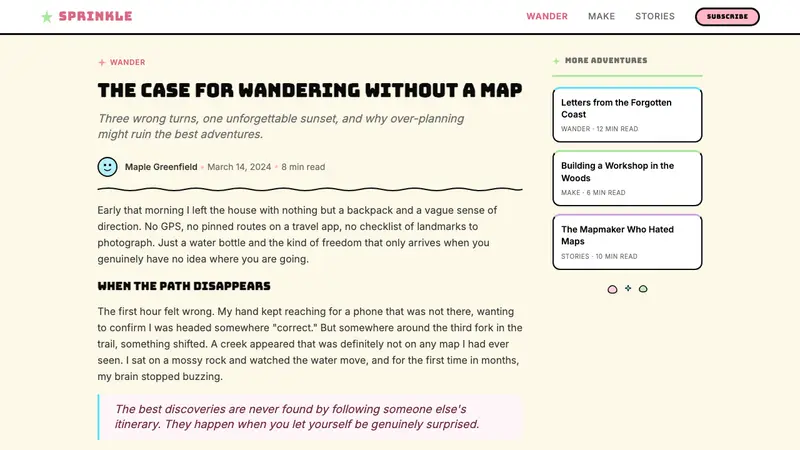
Task: Click the article headline text
Action: tap(310, 90)
